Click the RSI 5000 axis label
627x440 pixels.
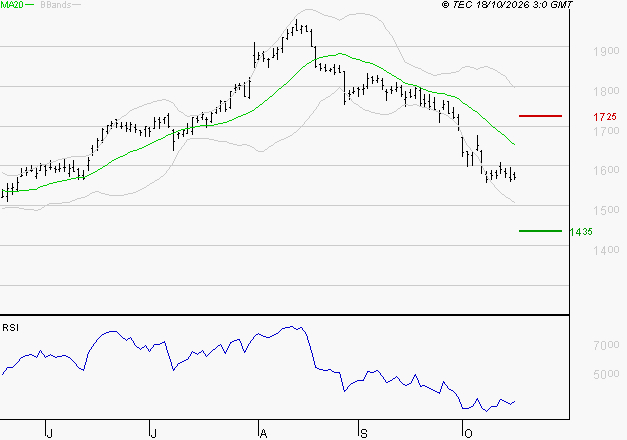coord(606,374)
